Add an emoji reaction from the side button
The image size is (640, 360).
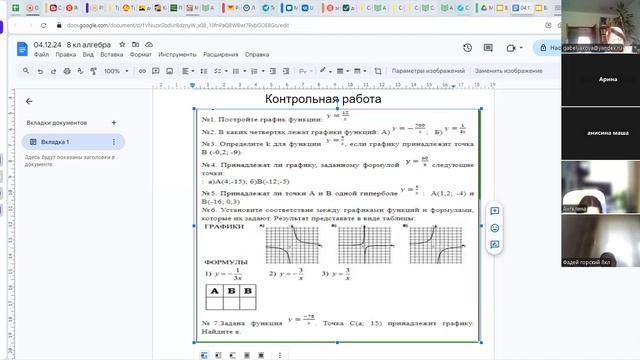point(495,228)
